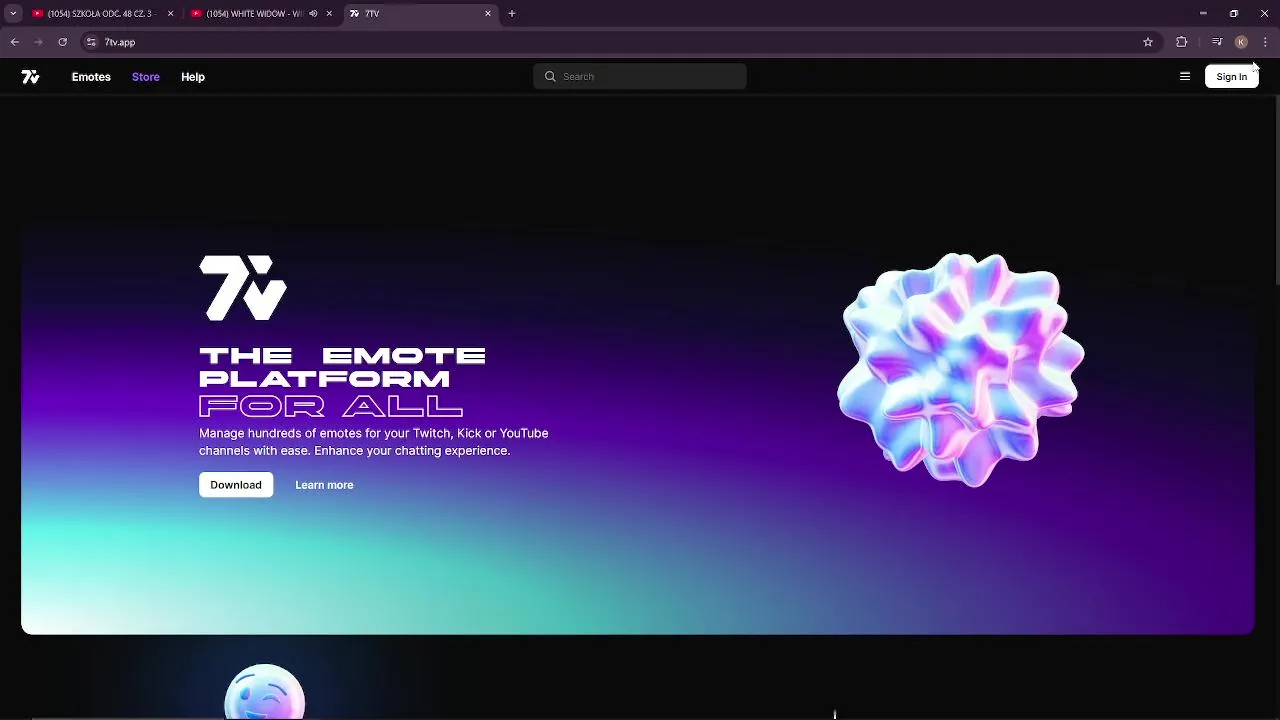Close the WHITE WIDOW tab

(x=329, y=14)
